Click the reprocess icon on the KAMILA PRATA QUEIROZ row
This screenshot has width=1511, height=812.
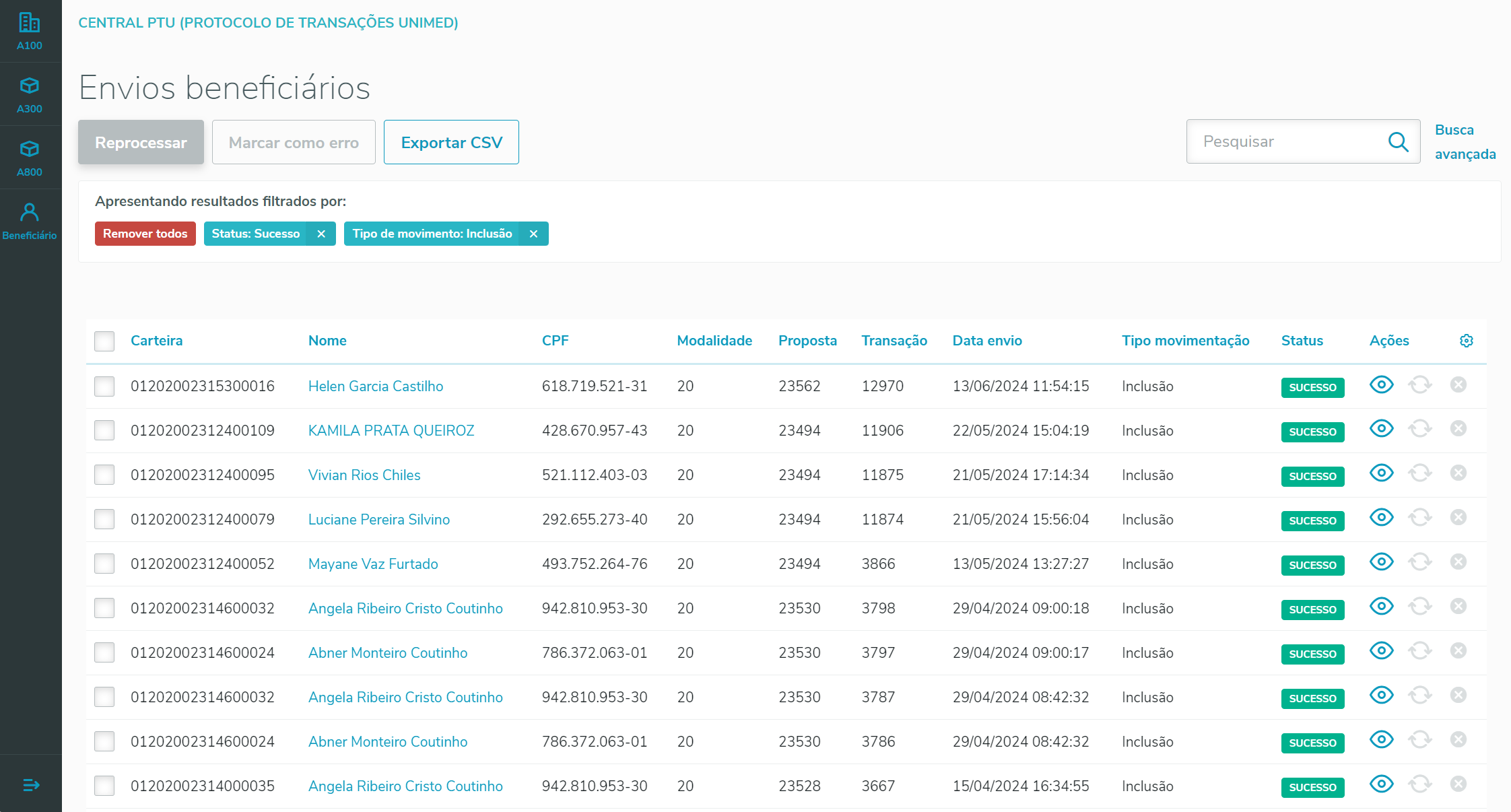tap(1420, 429)
